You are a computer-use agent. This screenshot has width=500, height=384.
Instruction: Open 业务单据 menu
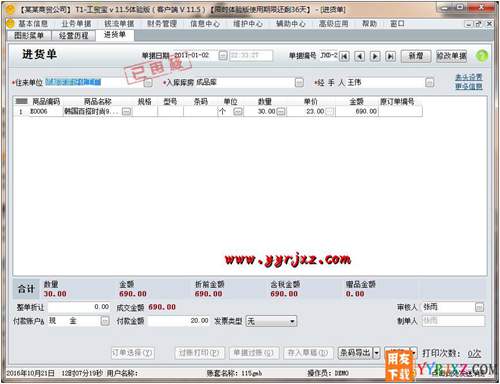76,24
